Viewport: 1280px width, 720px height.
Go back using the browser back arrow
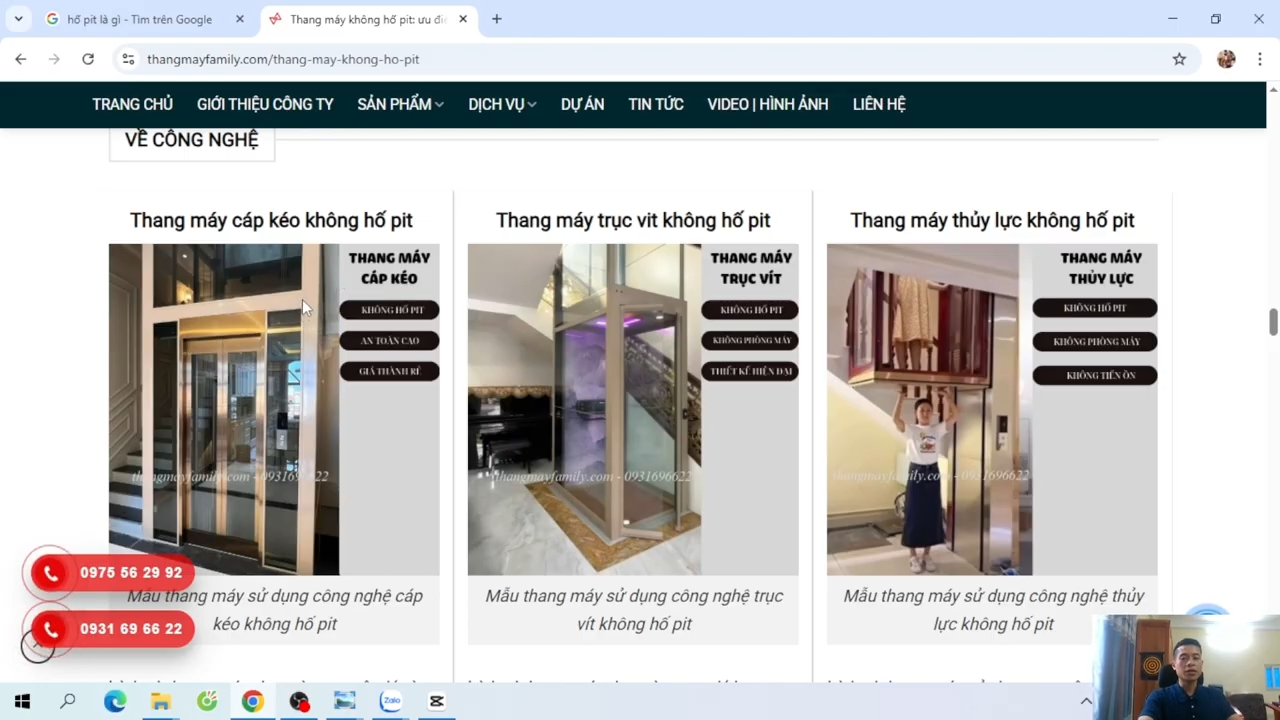coord(21,59)
